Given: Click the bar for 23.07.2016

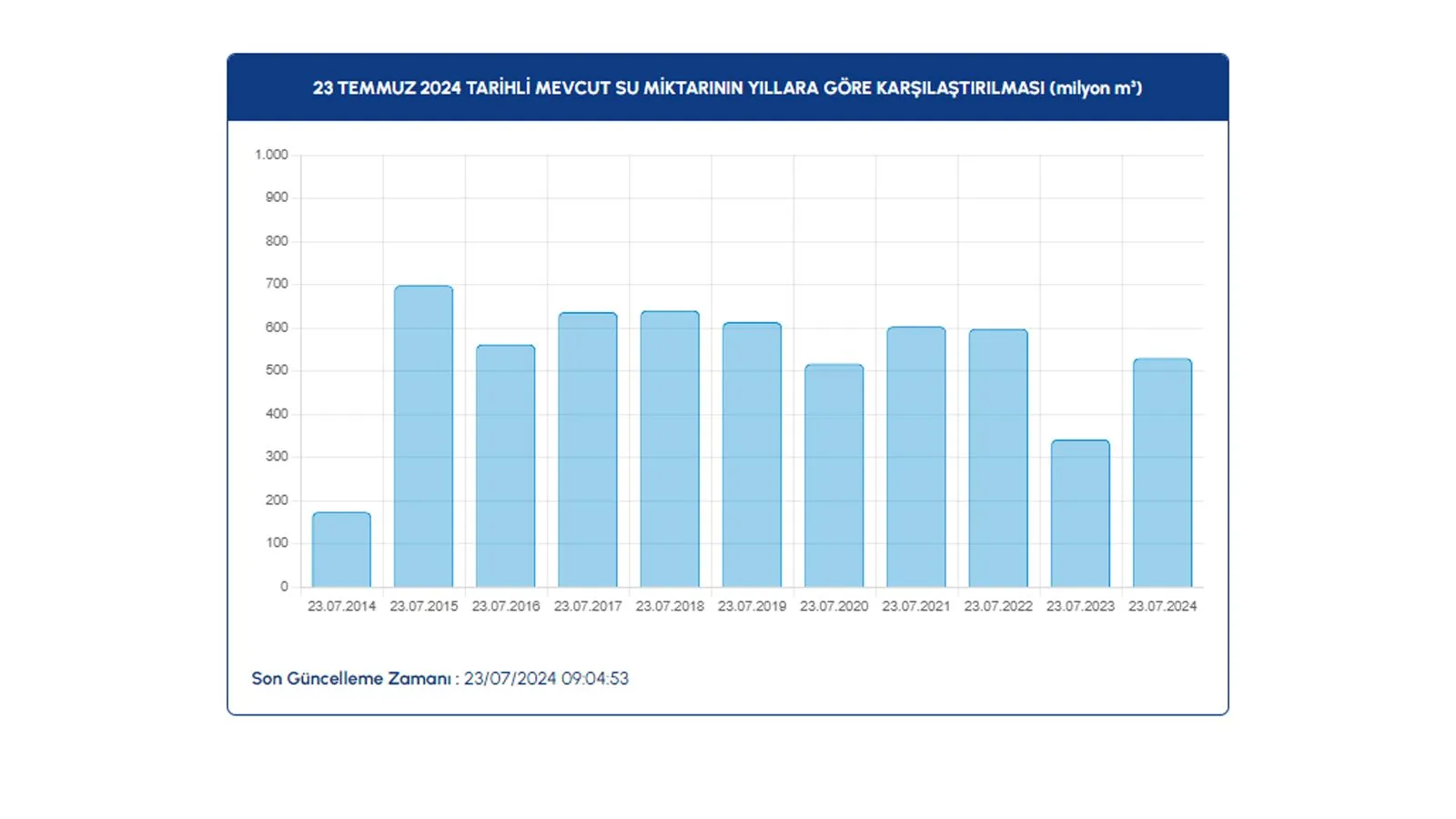Looking at the screenshot, I should point(506,466).
